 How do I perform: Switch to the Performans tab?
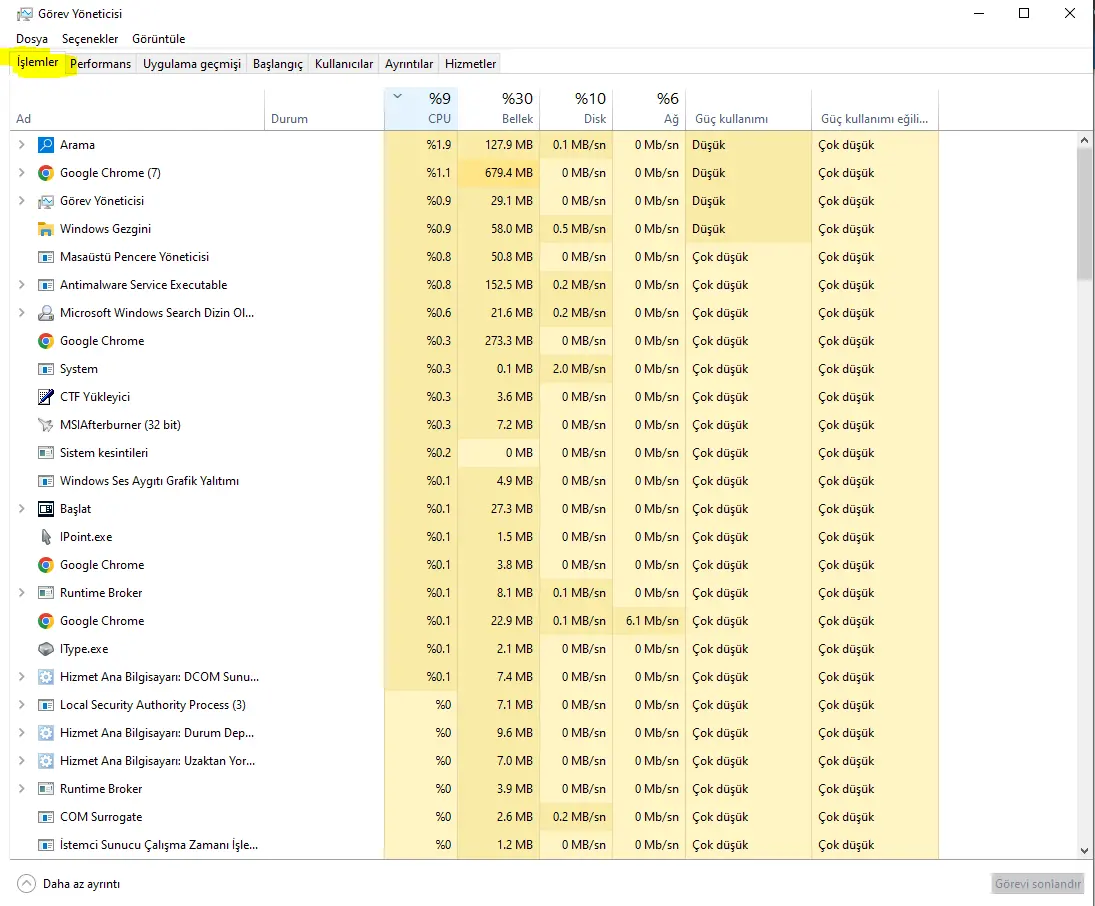(x=101, y=64)
